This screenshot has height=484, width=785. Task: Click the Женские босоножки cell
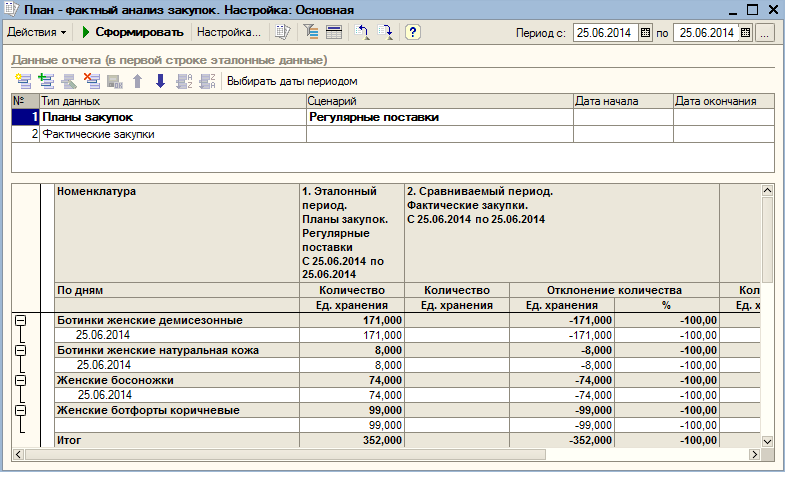[x=177, y=380]
